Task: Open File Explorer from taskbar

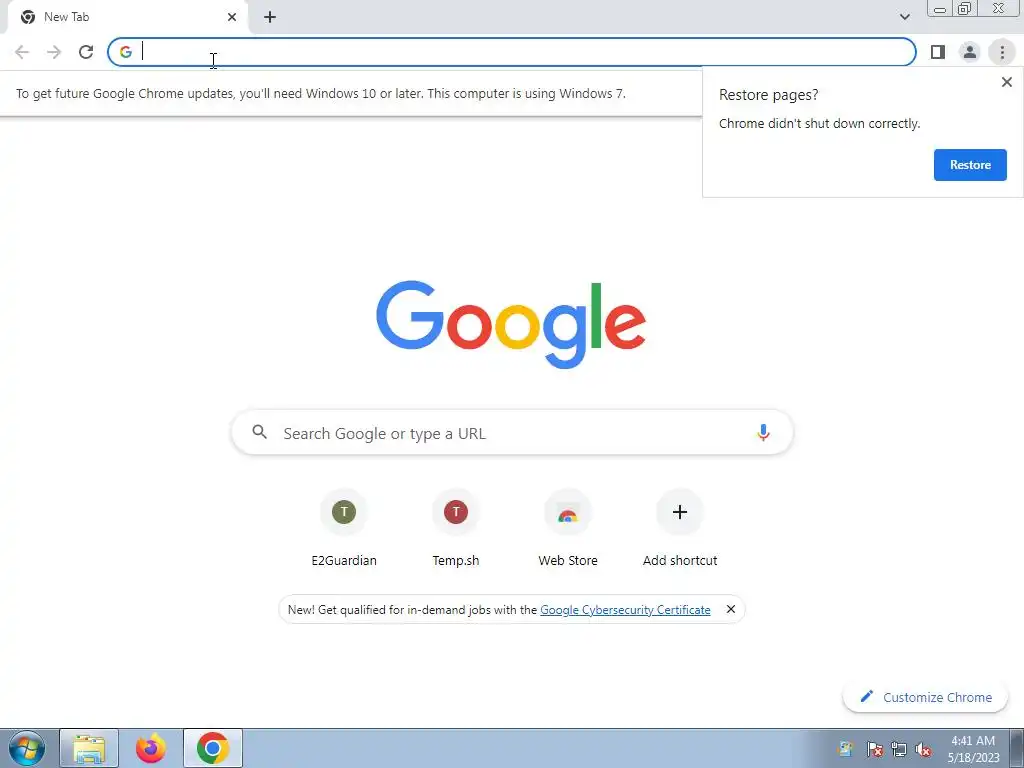Action: [89, 748]
